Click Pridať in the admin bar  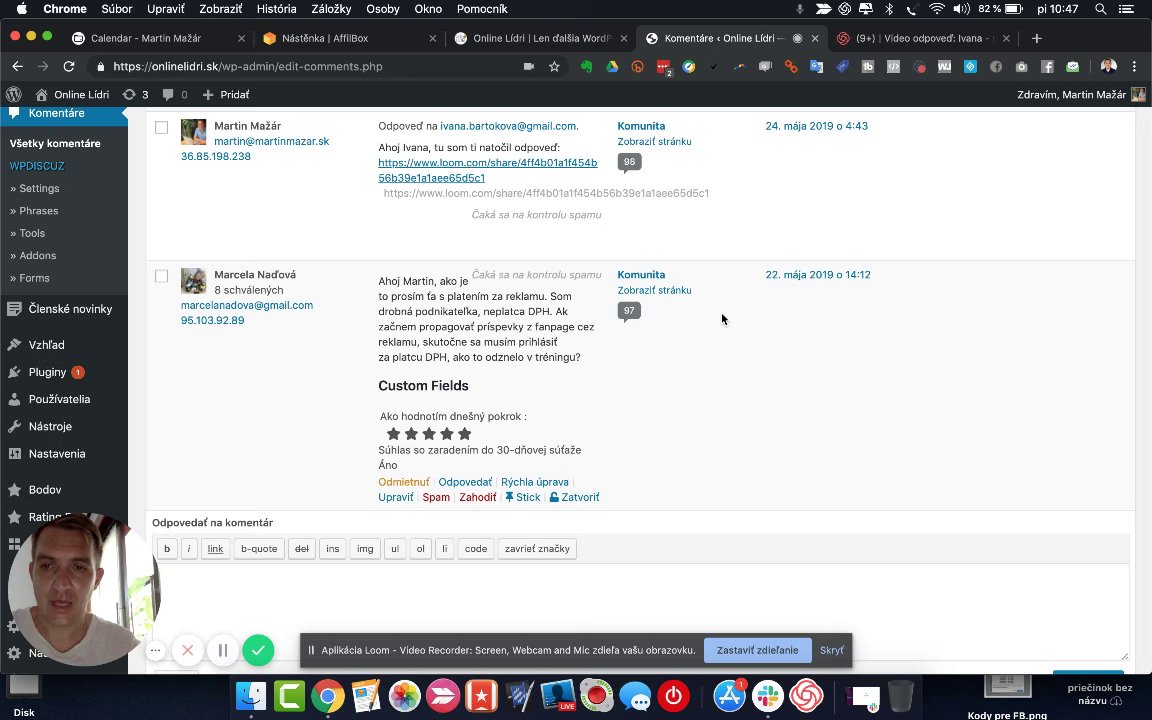[x=226, y=94]
